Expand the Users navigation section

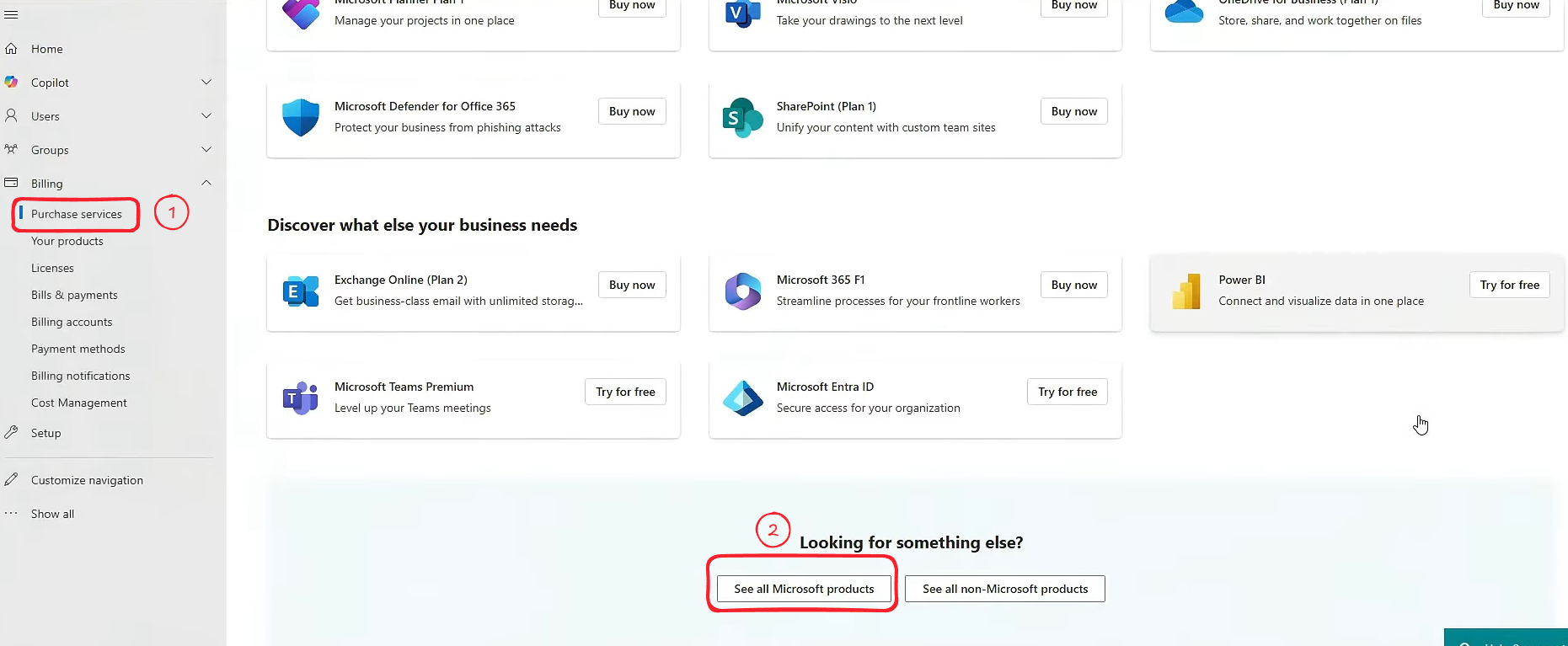(206, 115)
